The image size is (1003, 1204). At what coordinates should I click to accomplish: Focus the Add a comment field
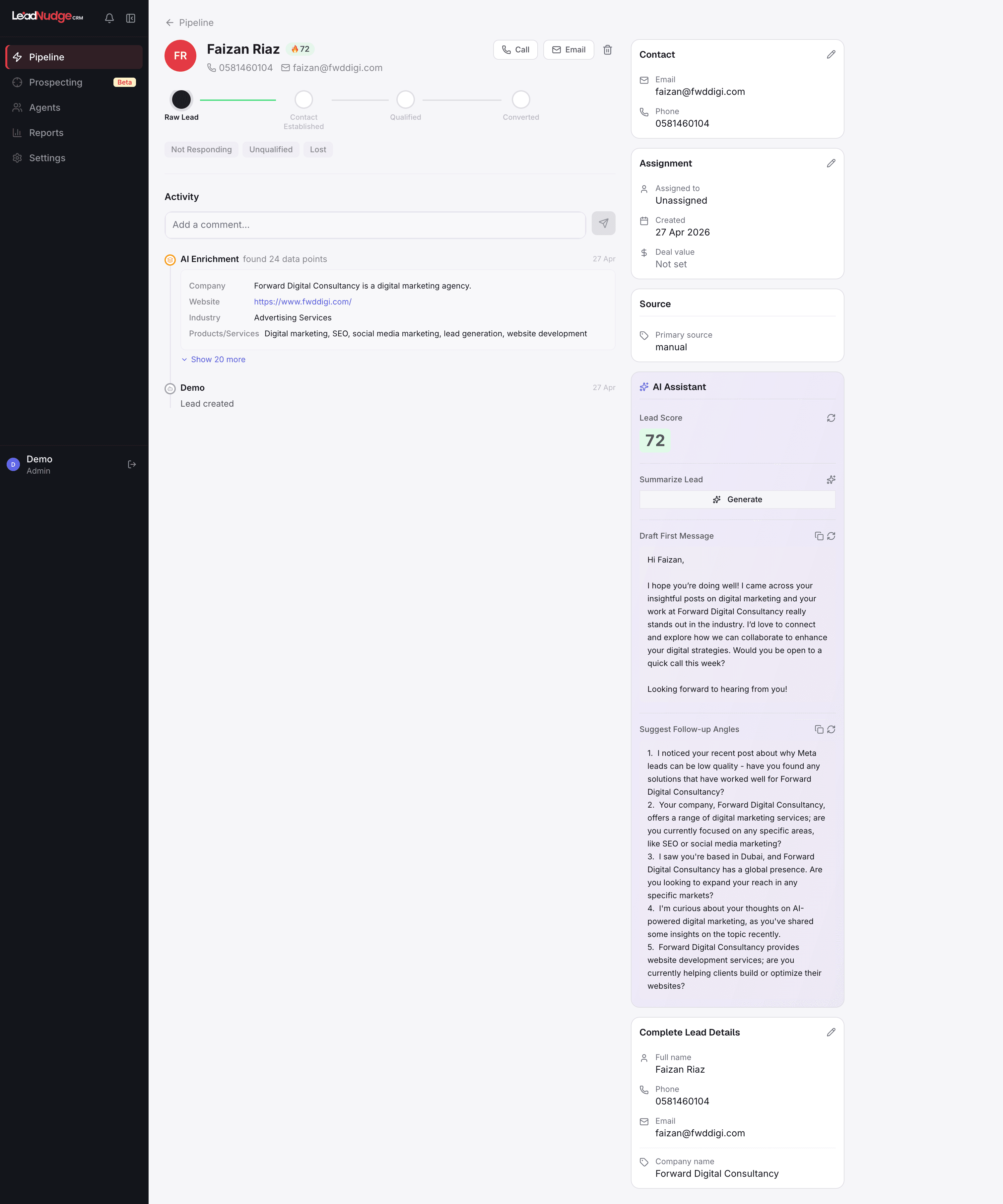pos(375,225)
